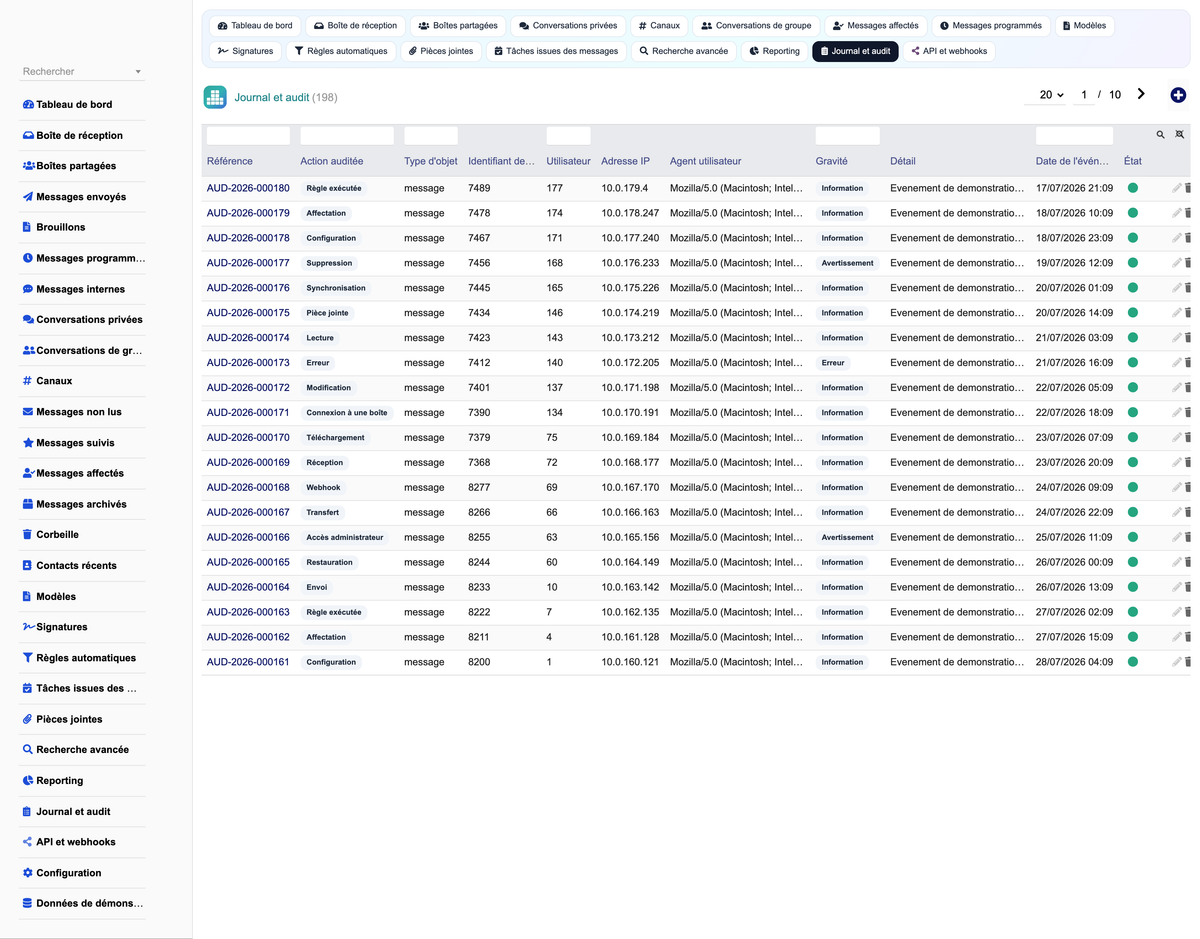Switch to Messages programmés tab

pyautogui.click(x=991, y=26)
